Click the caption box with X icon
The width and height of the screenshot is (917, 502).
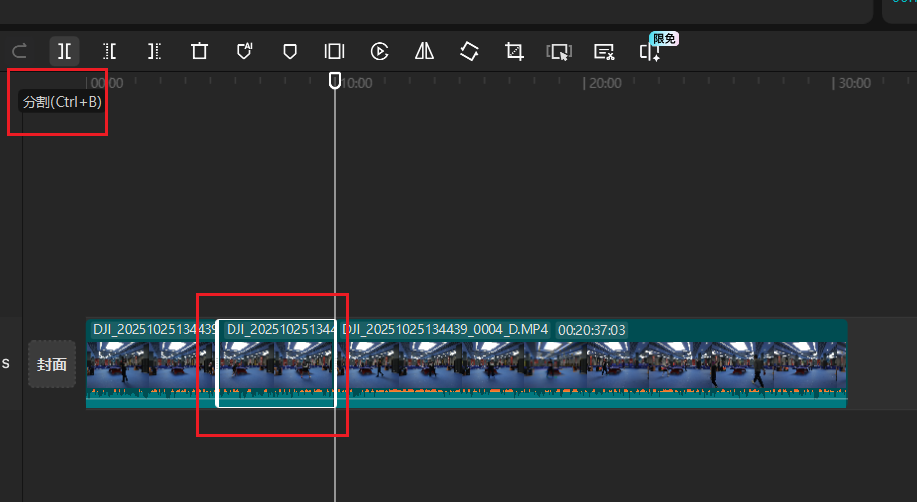tap(604, 51)
